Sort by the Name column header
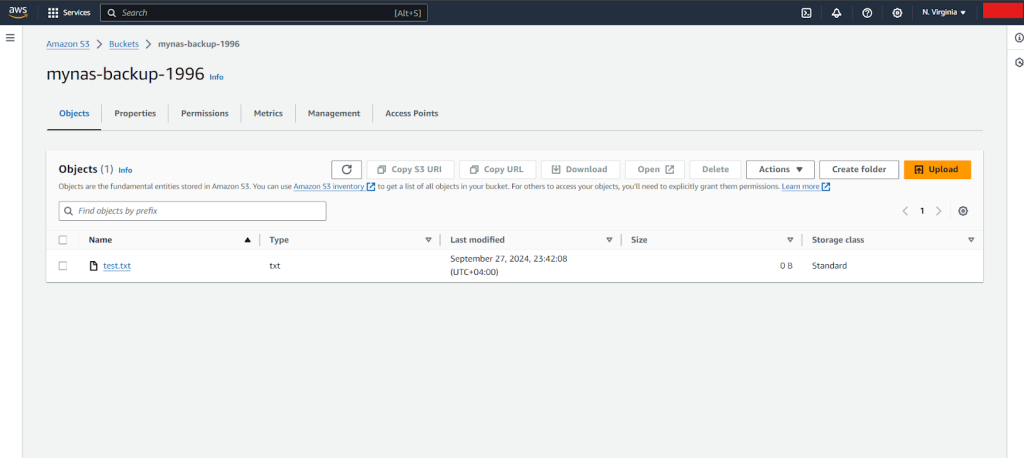The height and width of the screenshot is (458, 1024). point(100,240)
